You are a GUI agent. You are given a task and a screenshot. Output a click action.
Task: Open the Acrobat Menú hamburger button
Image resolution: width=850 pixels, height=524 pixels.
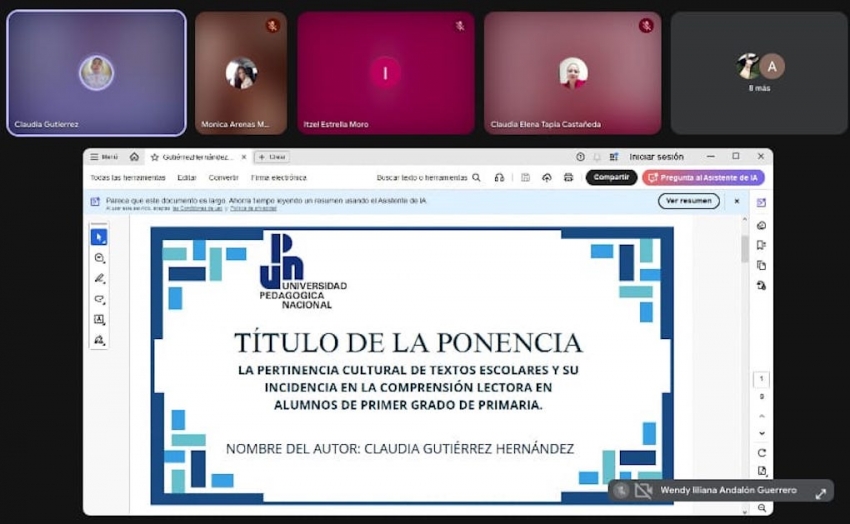pyautogui.click(x=103, y=157)
